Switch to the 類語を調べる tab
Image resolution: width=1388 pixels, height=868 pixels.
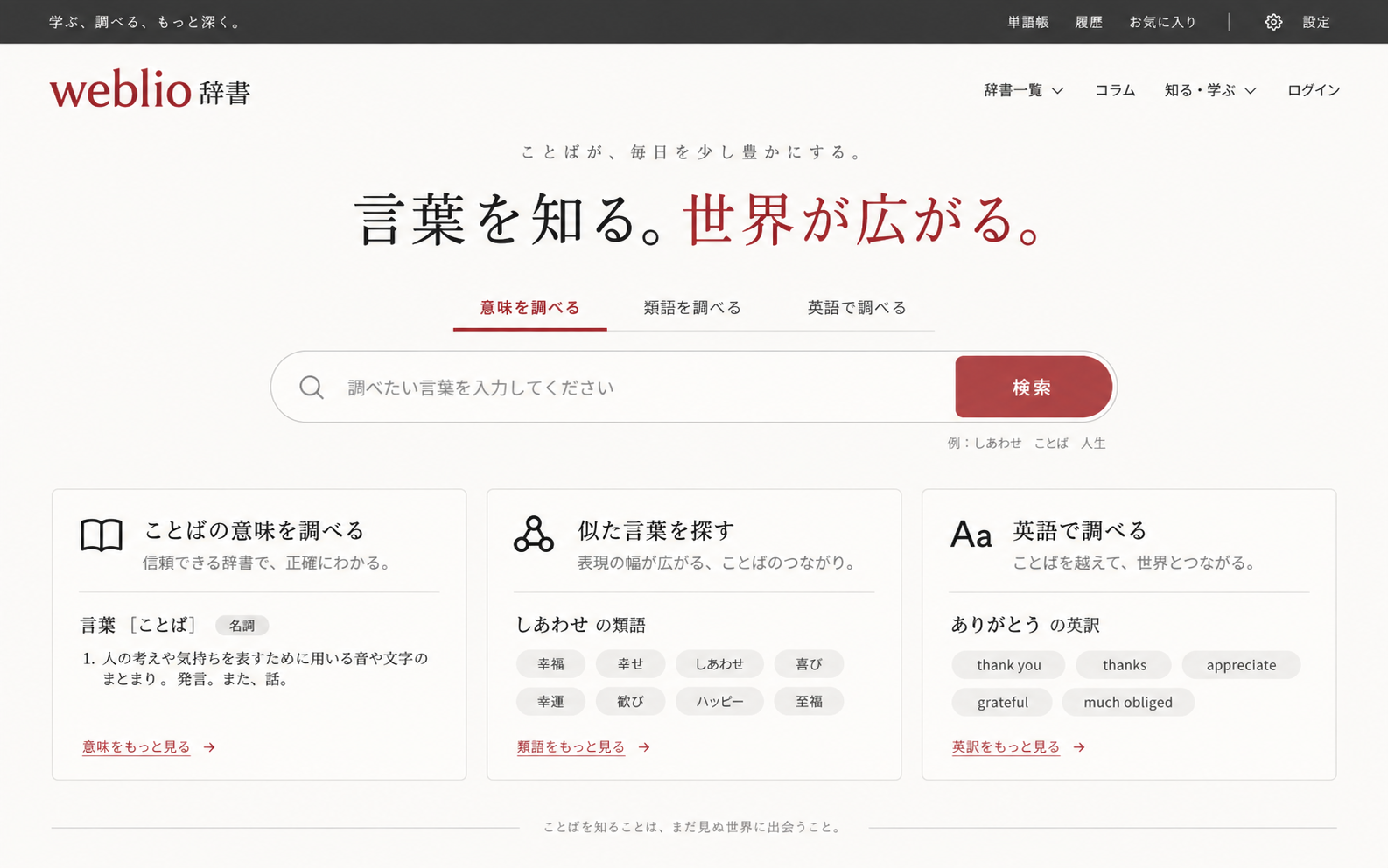click(692, 308)
